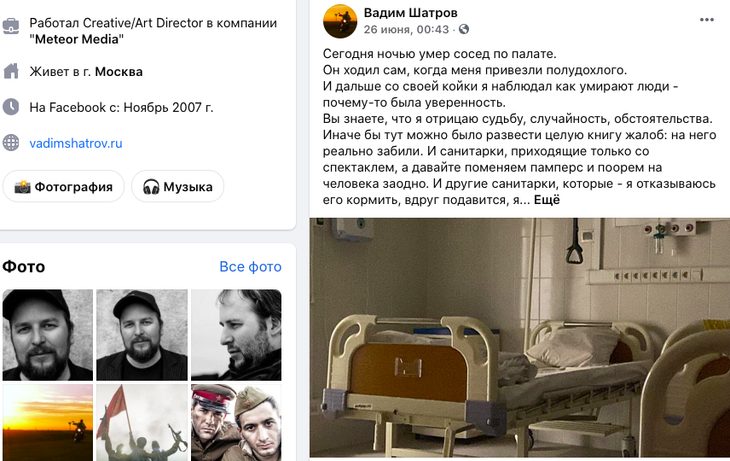Open the first black-and-white portrait with a cap
Screen dimensions: 730x461
[47, 335]
